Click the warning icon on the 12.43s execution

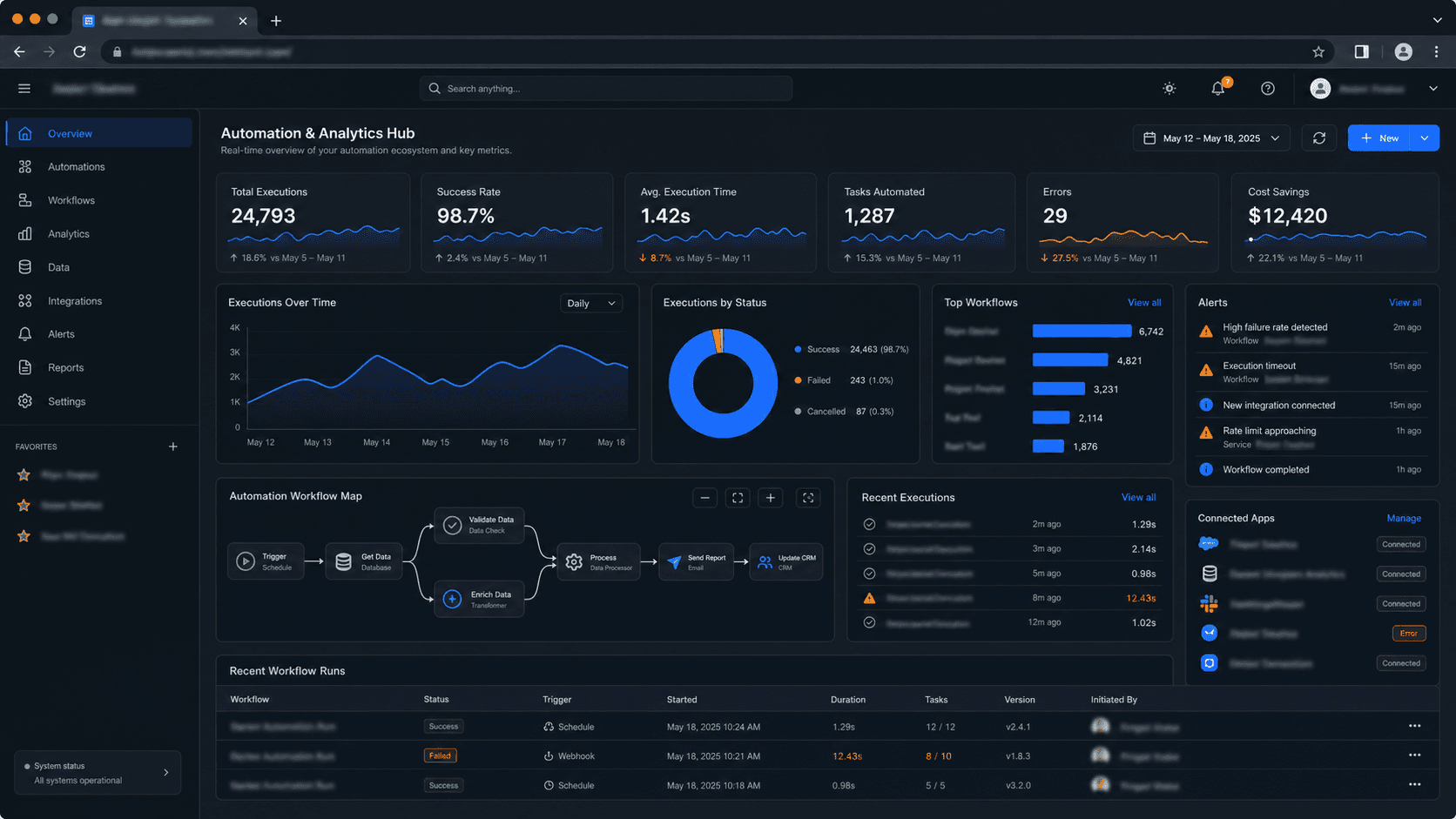point(869,599)
